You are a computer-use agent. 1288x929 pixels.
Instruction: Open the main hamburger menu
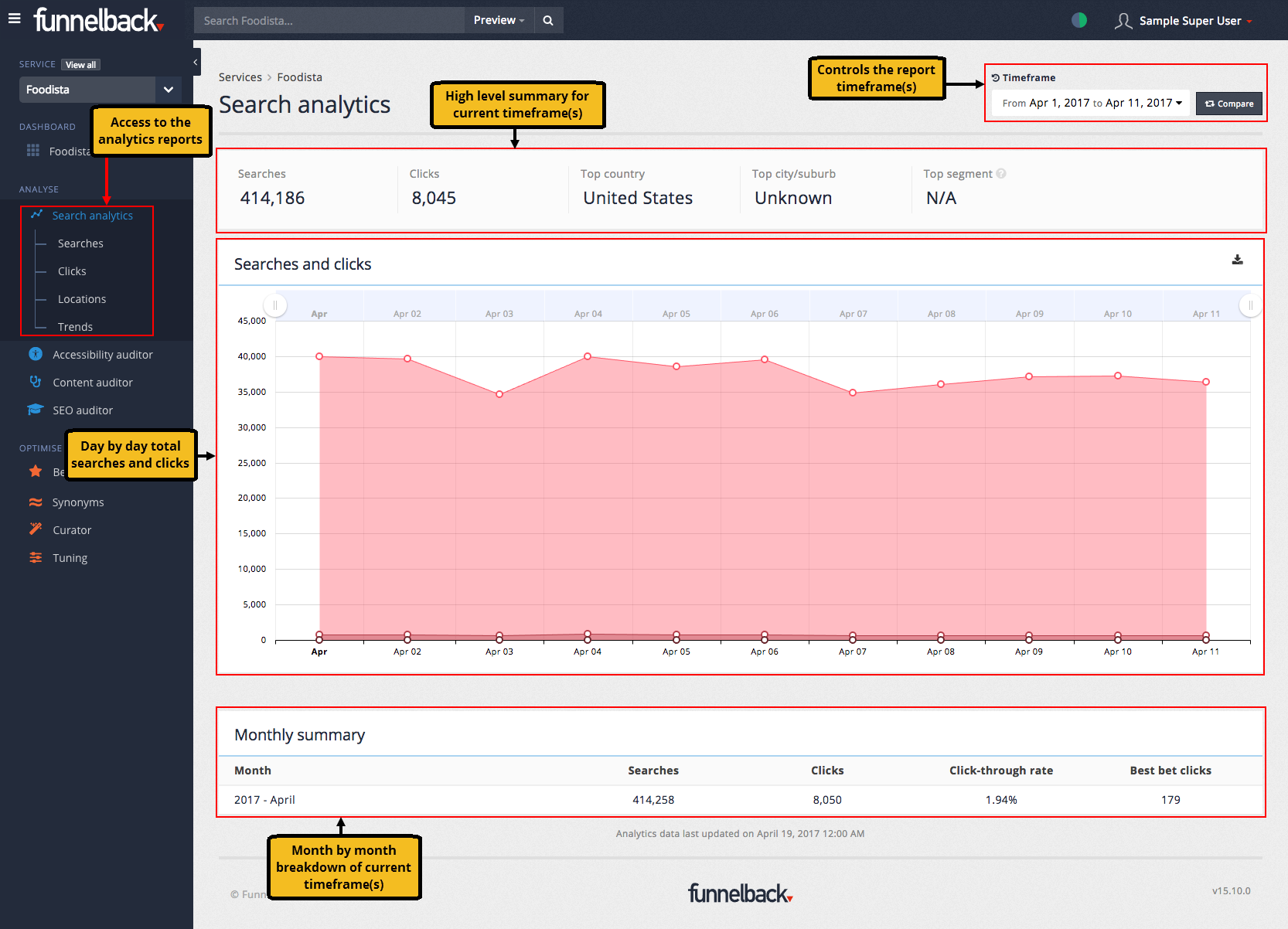tap(14, 19)
